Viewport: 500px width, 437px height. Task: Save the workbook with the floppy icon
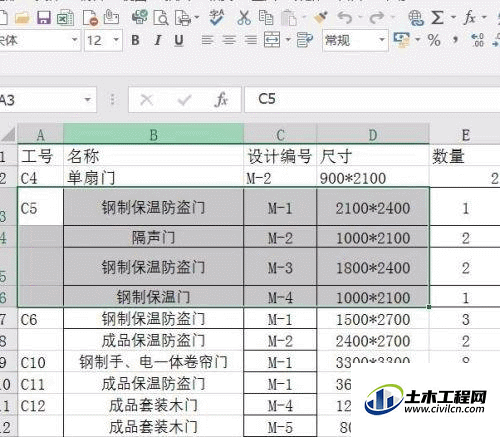44,17
